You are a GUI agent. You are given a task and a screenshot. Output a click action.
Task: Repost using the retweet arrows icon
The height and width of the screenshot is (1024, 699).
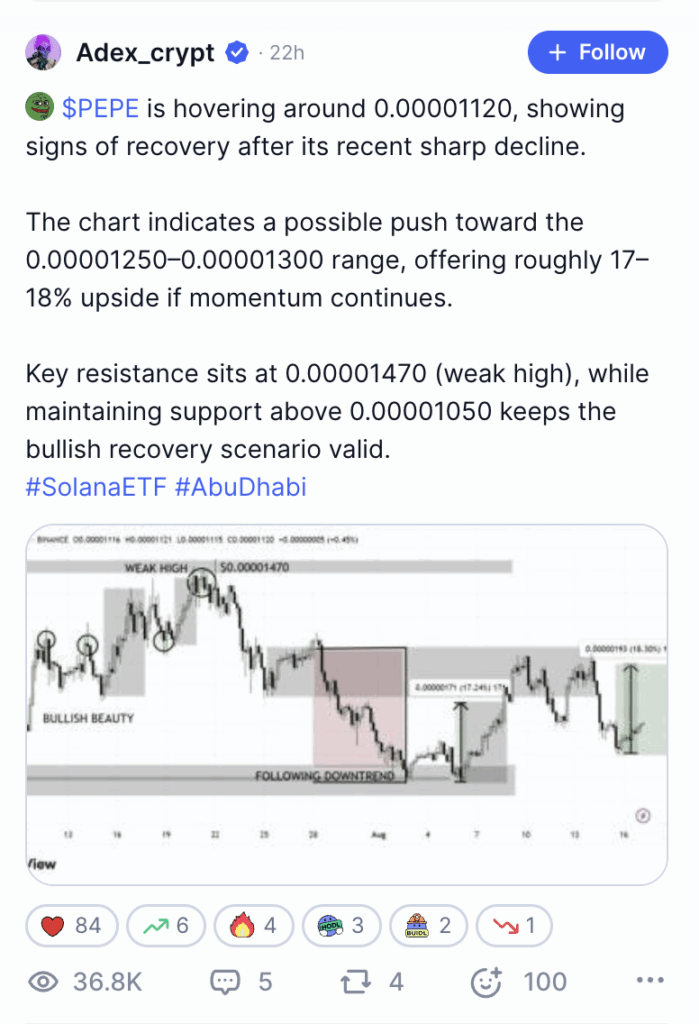tap(355, 982)
